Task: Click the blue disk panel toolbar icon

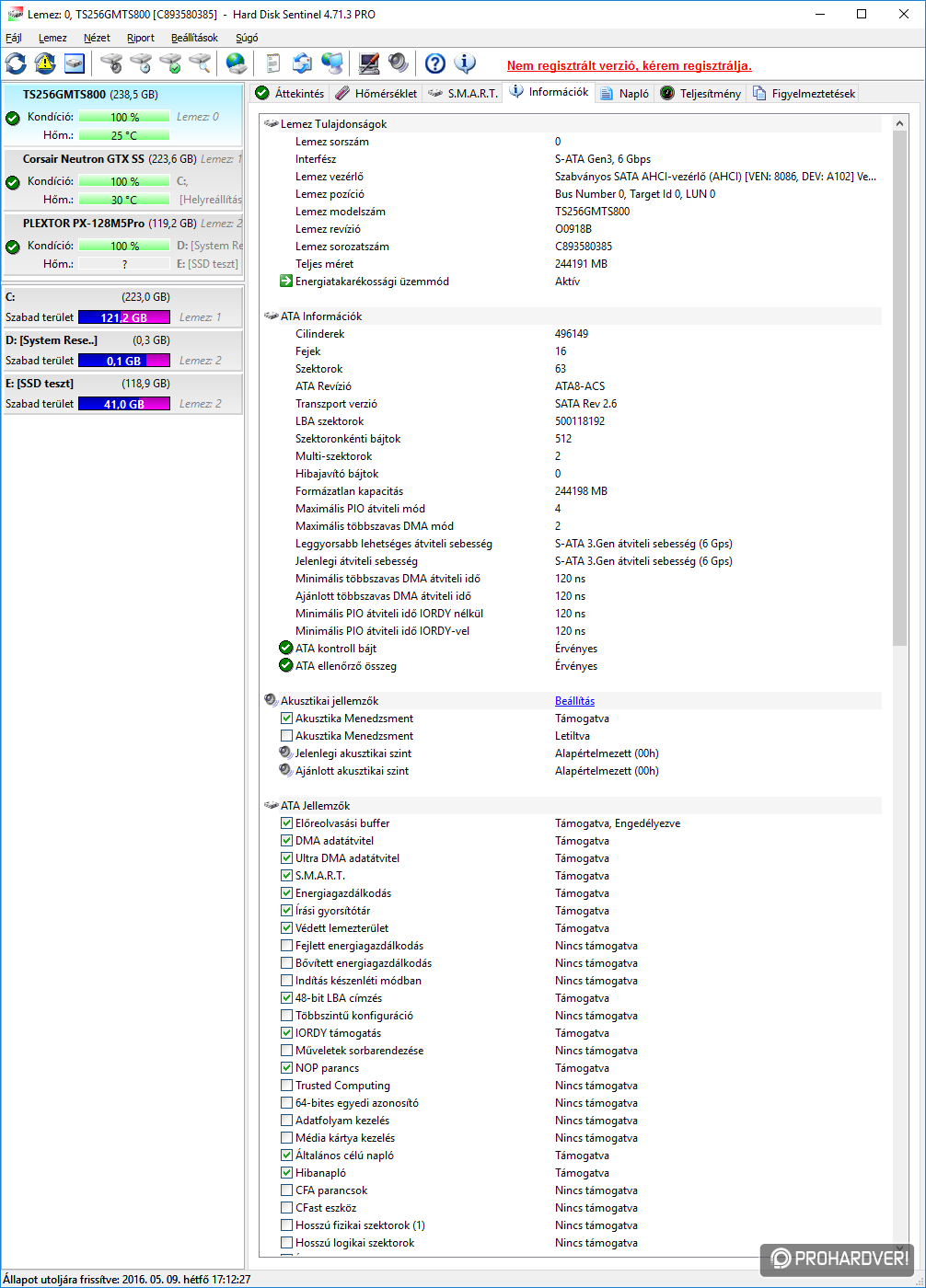Action: pyautogui.click(x=75, y=63)
